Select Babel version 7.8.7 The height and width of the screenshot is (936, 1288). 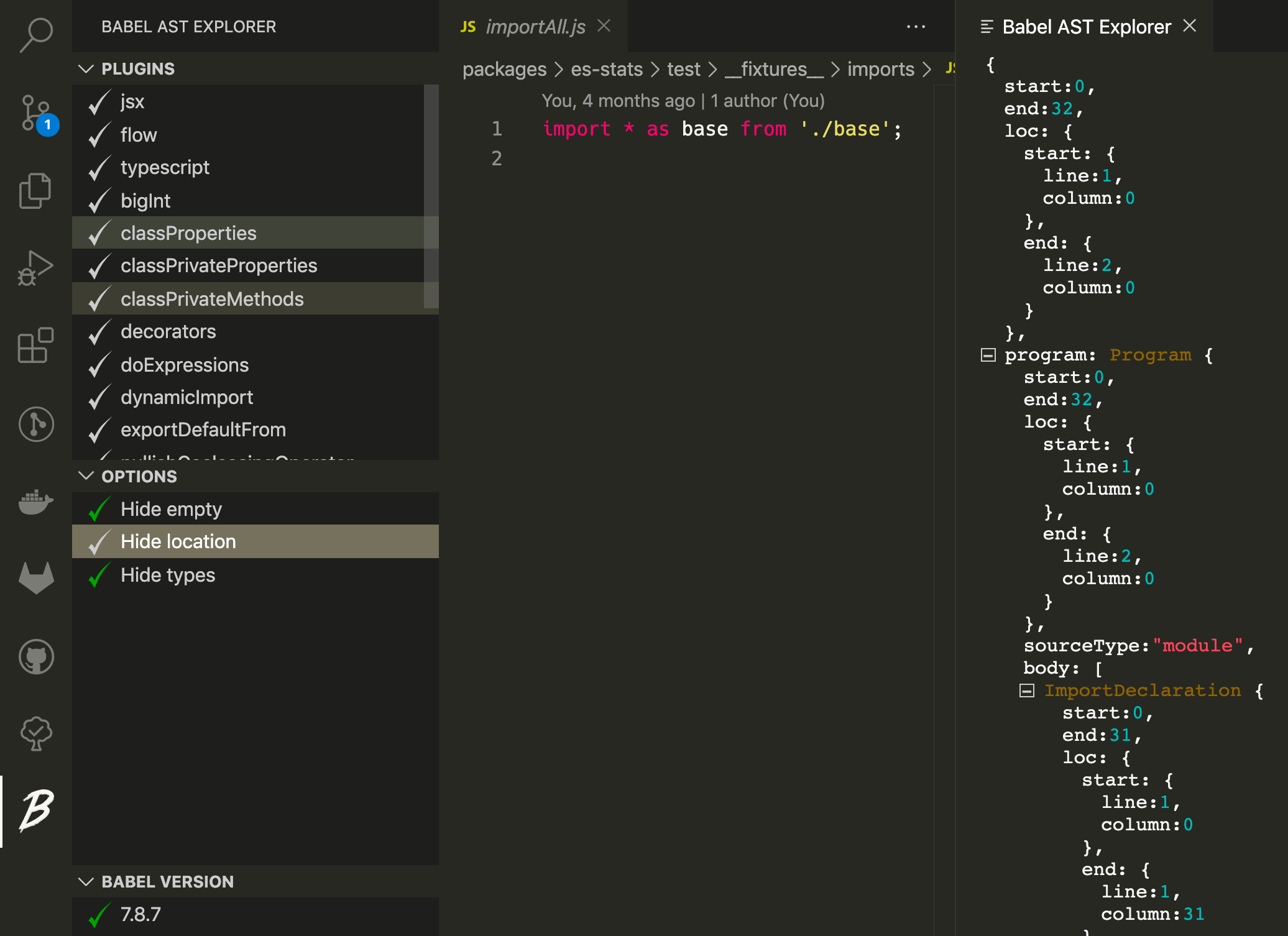point(255,914)
